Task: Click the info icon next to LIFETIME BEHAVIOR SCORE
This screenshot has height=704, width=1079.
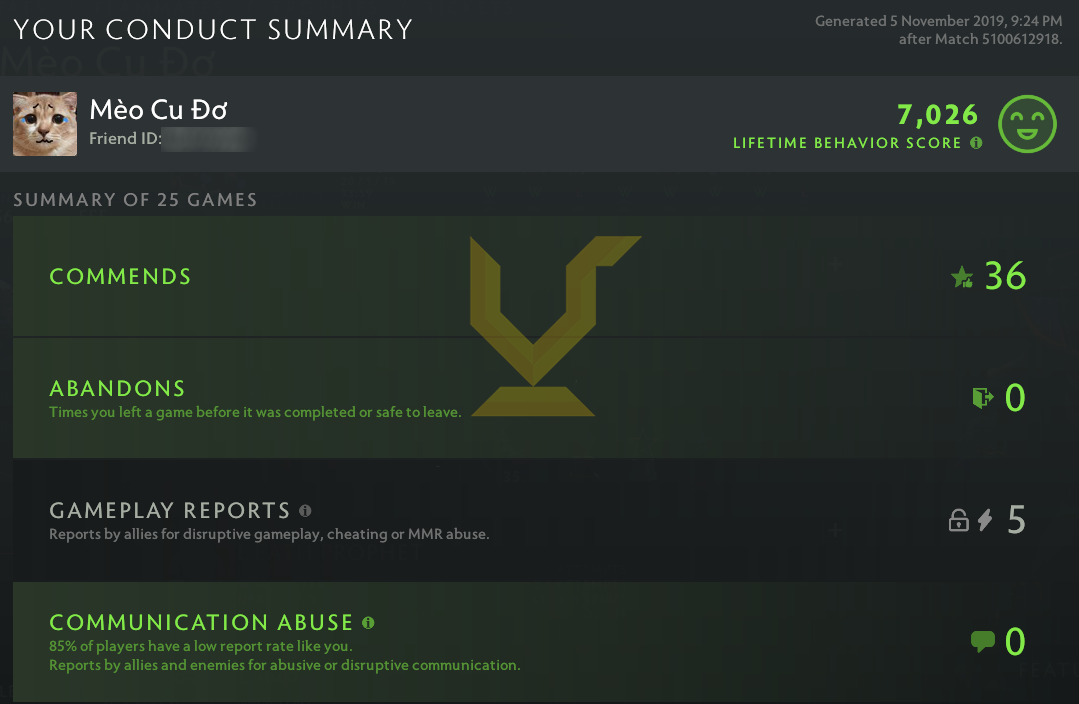Action: (975, 143)
